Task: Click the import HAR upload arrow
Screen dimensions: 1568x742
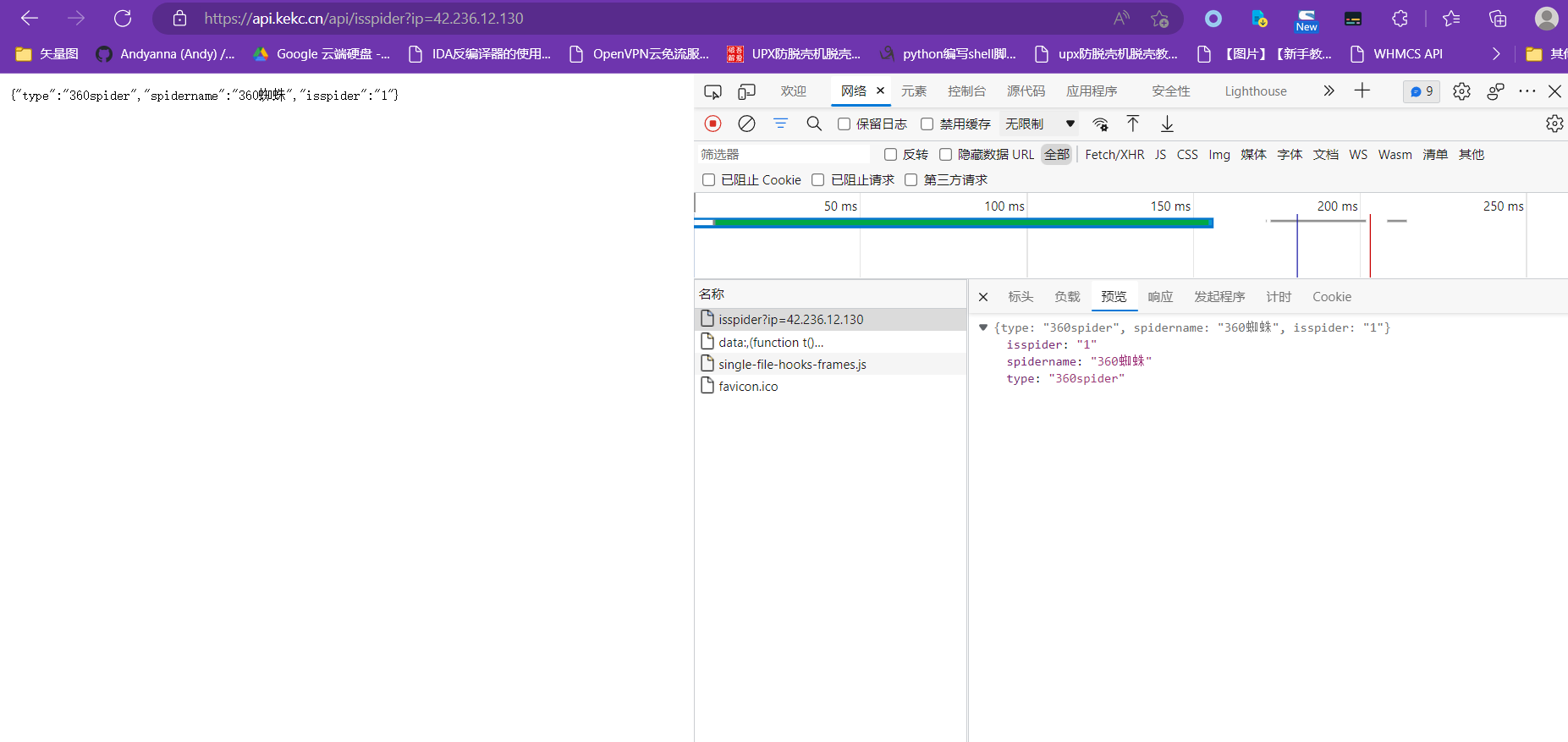Action: pyautogui.click(x=1133, y=124)
